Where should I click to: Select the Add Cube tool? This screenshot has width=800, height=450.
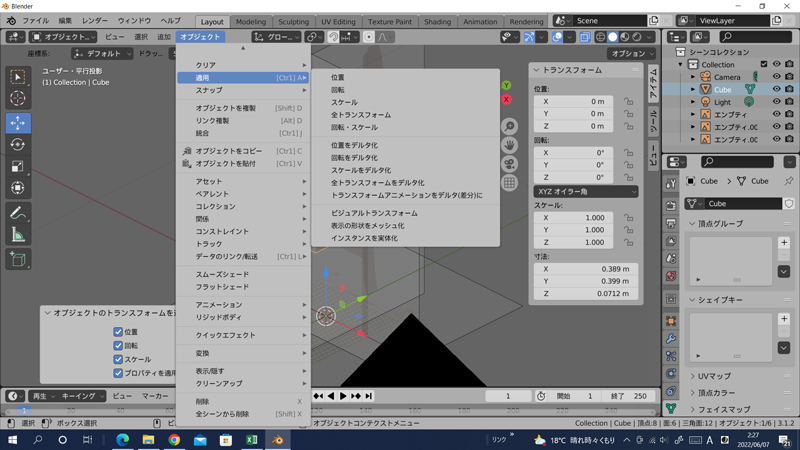click(18, 259)
